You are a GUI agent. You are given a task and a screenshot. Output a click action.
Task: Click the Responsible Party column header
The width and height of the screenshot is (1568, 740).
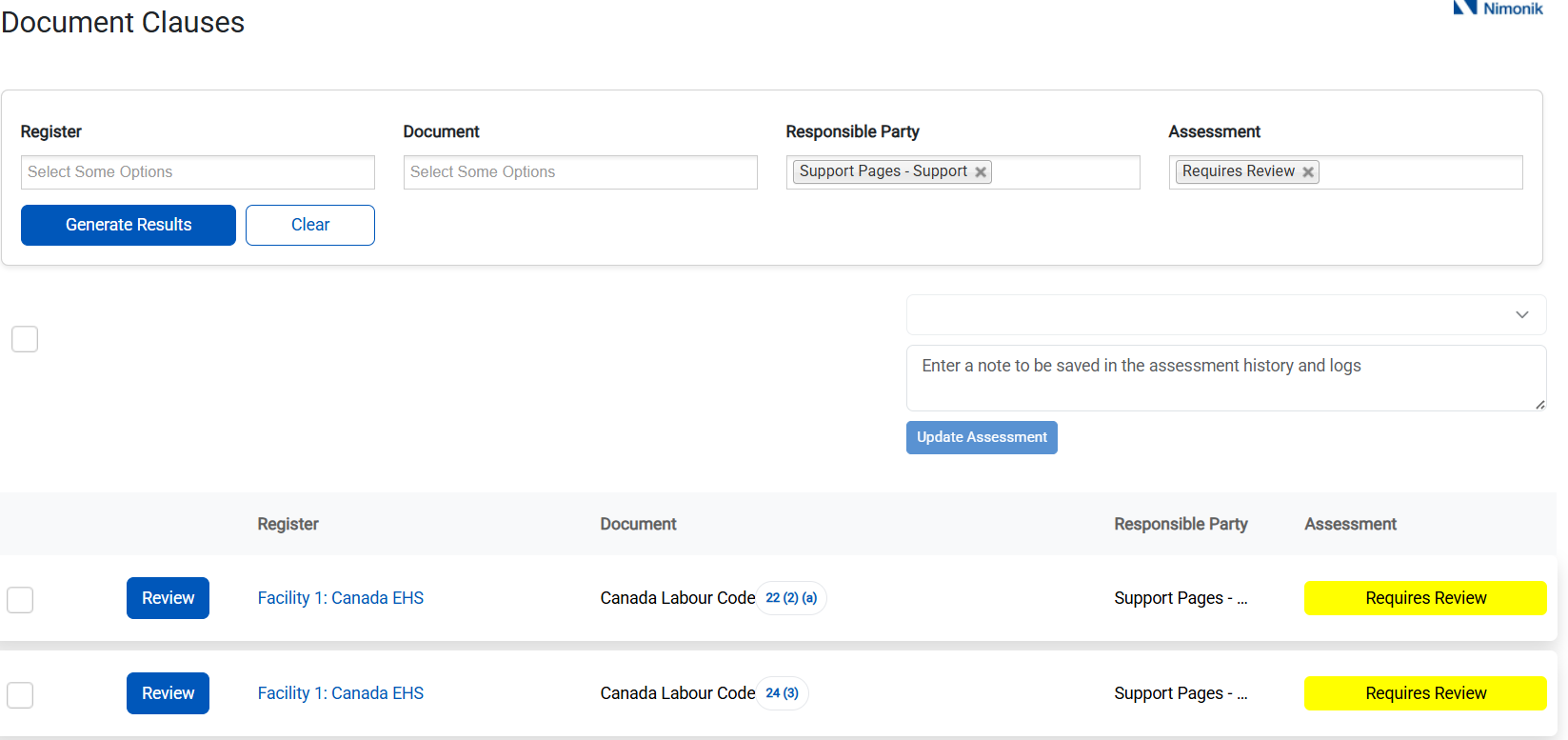click(1181, 524)
